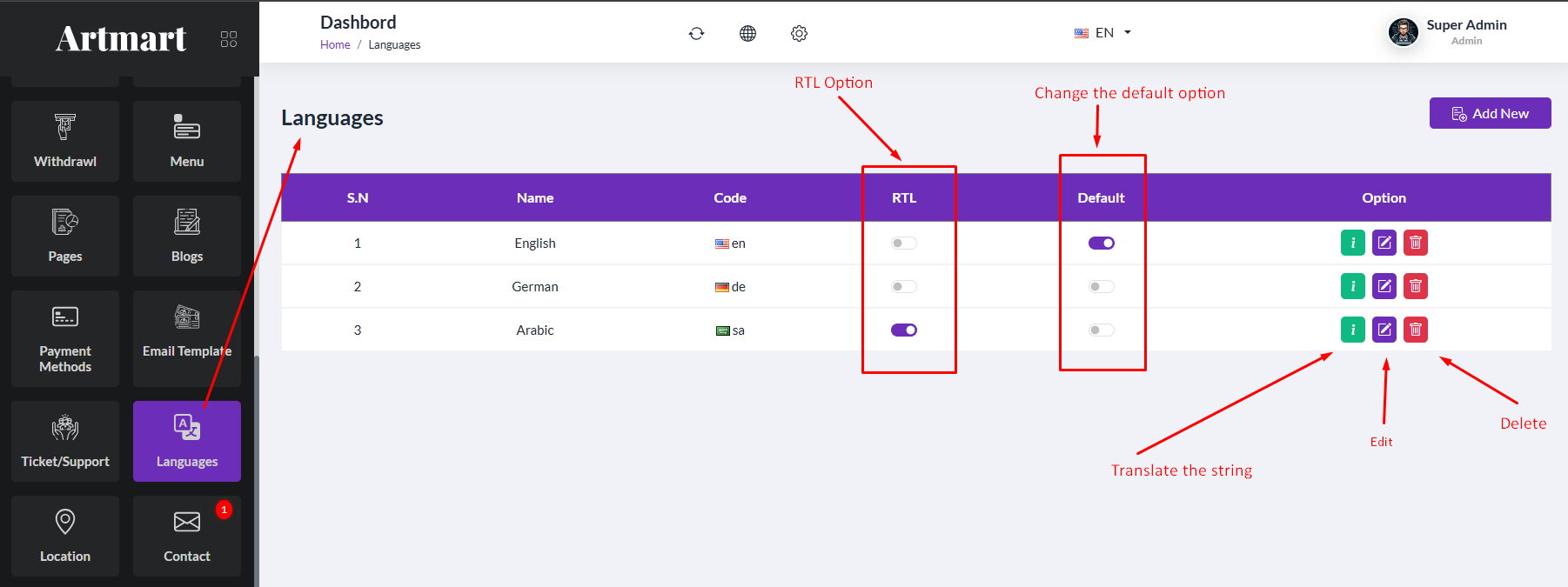Click the Home breadcrumb link
This screenshot has height=587, width=1568.
(x=335, y=45)
